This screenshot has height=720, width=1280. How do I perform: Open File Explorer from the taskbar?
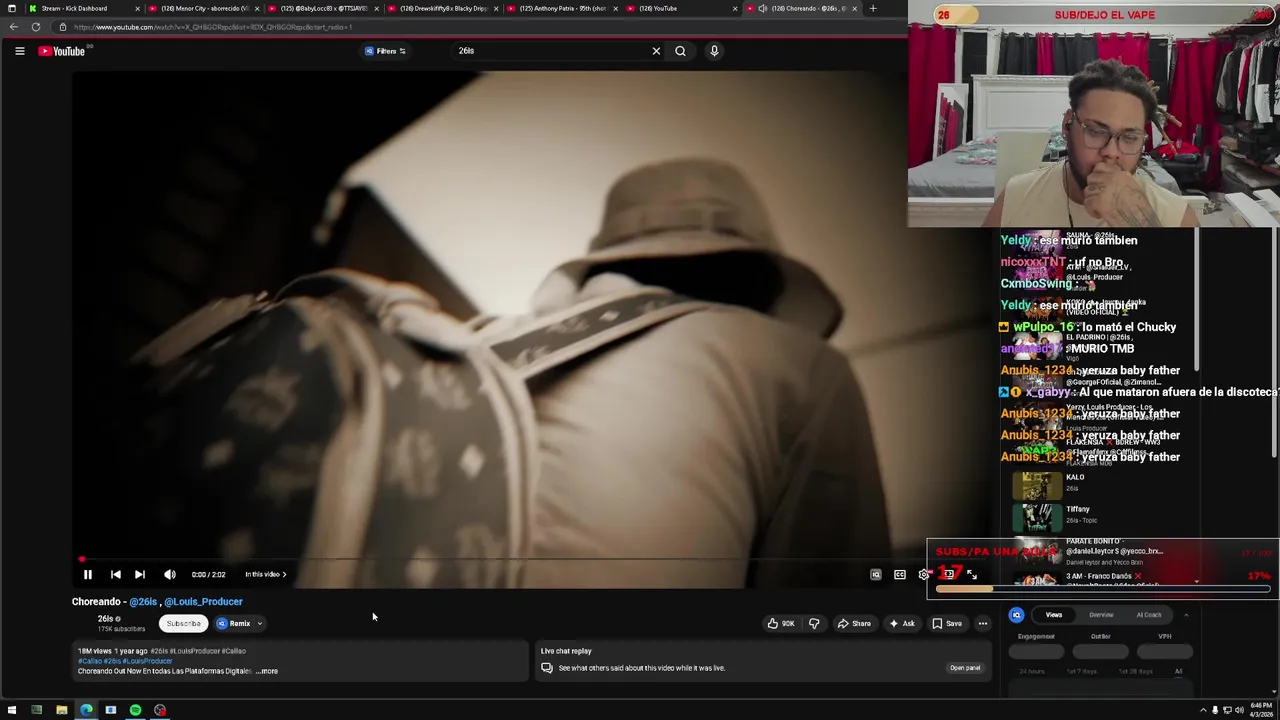tap(61, 710)
